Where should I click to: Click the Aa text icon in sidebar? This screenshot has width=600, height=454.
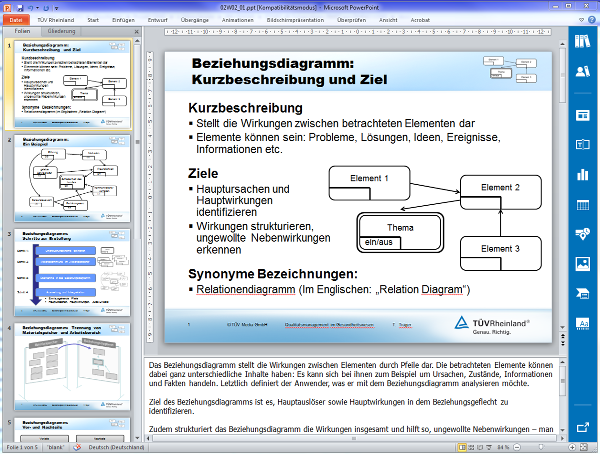point(583,324)
